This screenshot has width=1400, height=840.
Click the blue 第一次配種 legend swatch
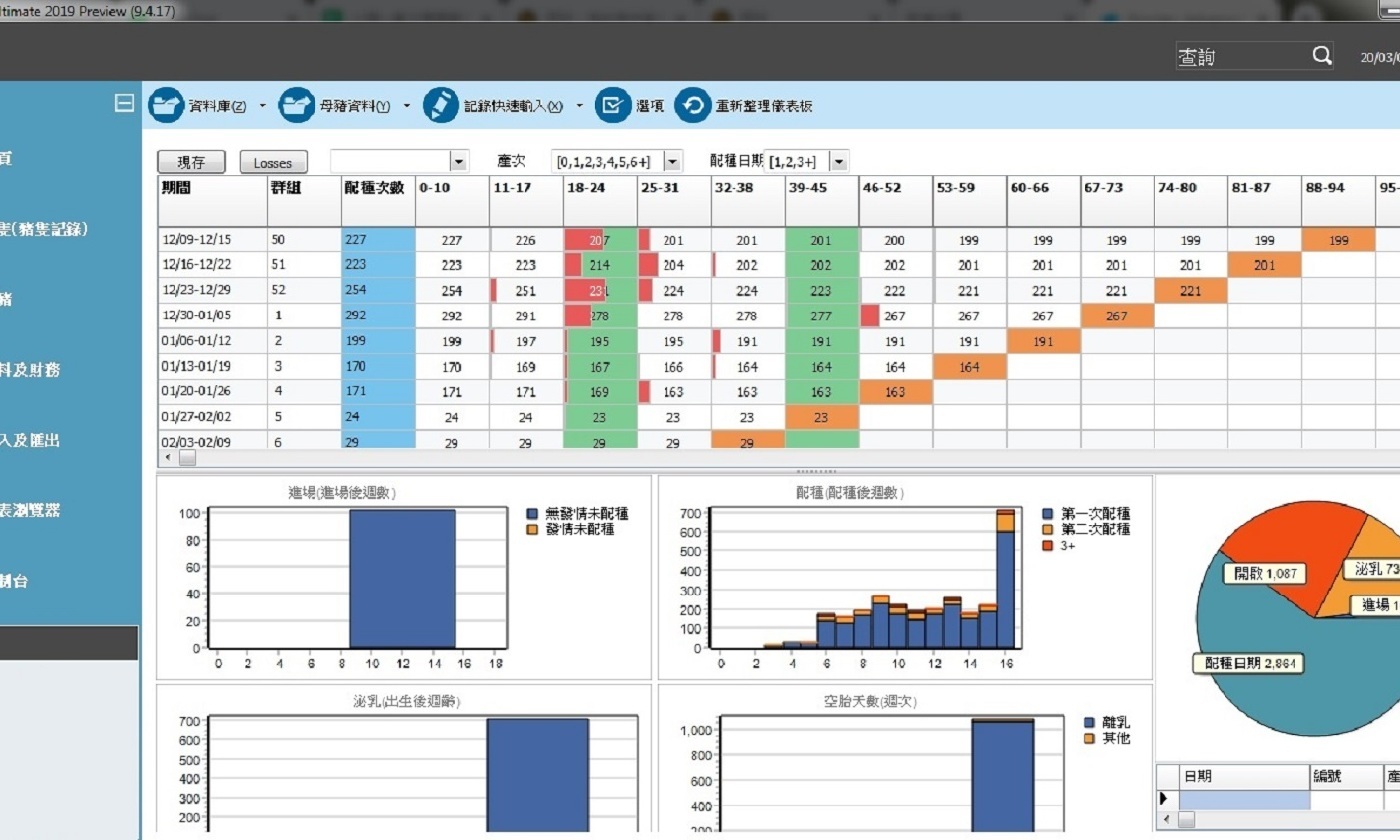[1047, 513]
